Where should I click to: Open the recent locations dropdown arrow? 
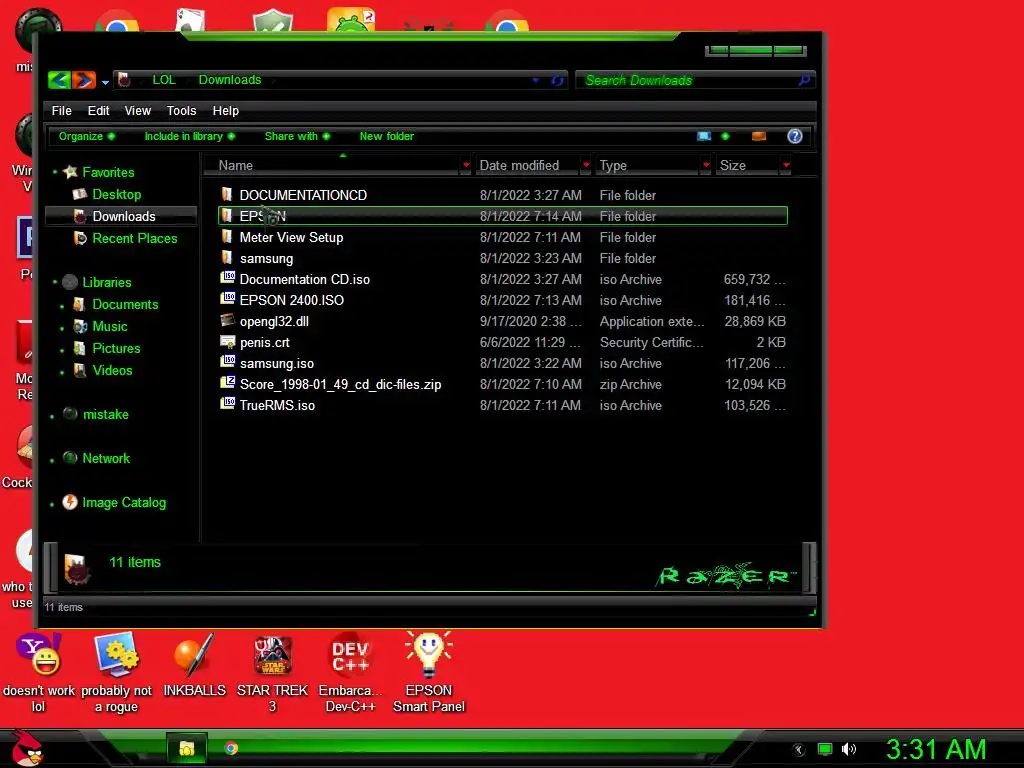(x=105, y=82)
